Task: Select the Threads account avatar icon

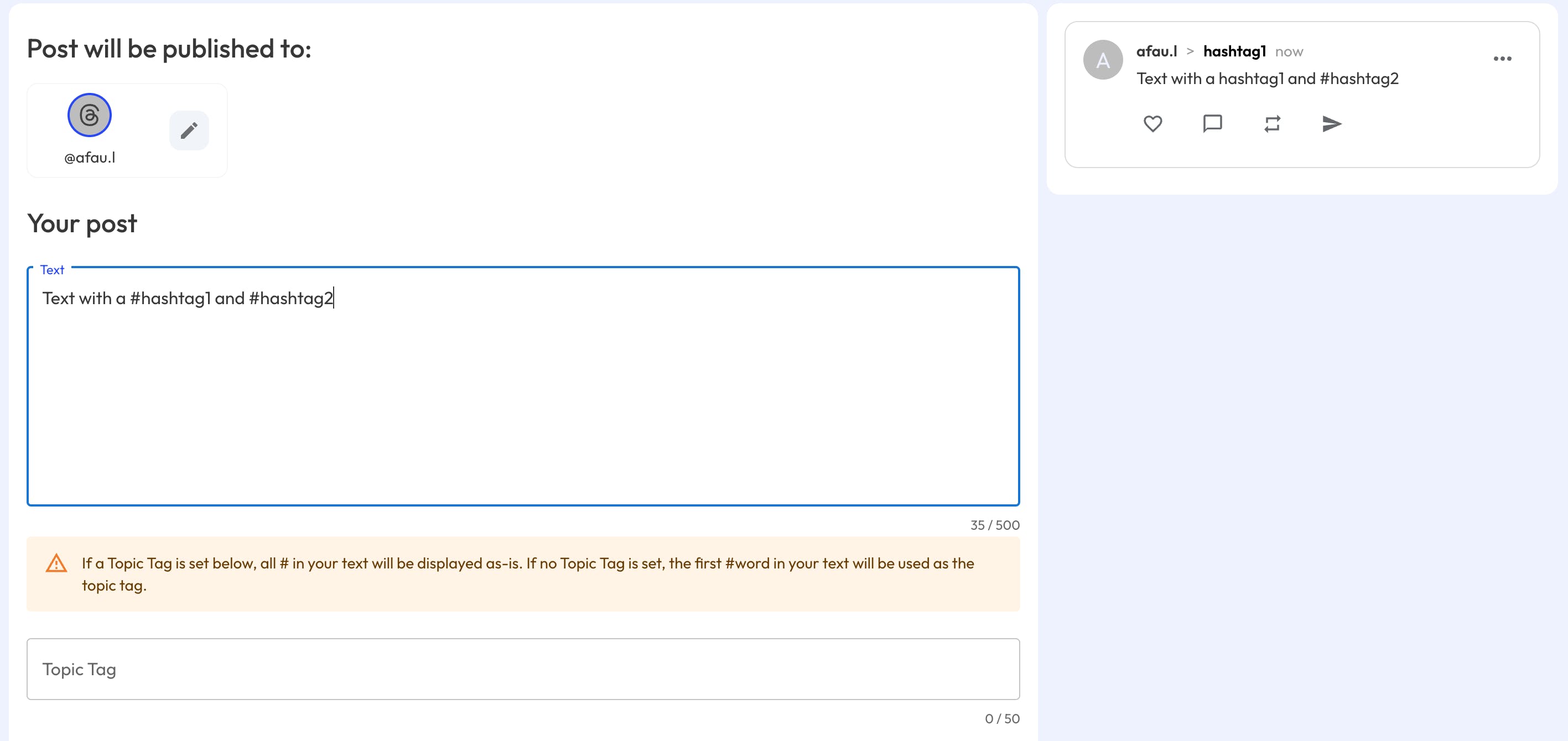Action: click(x=90, y=115)
